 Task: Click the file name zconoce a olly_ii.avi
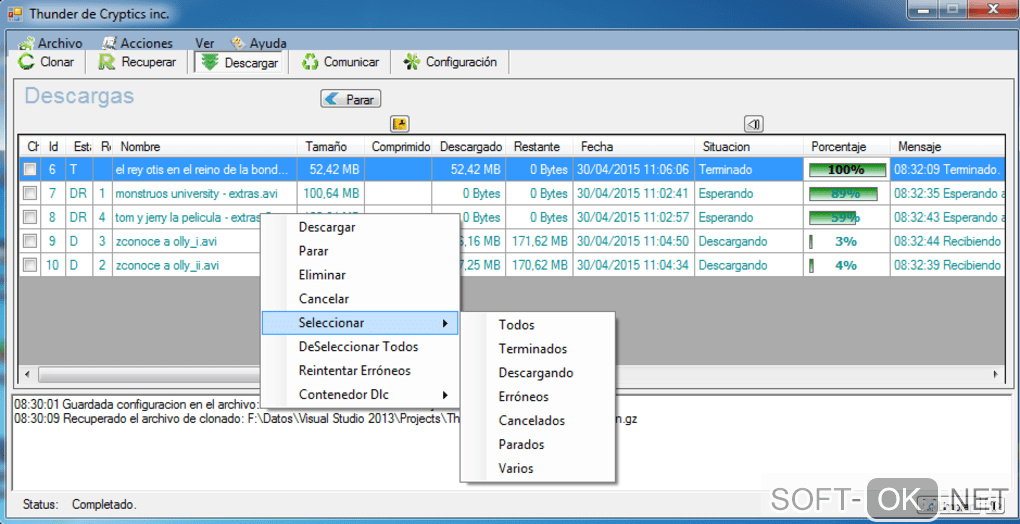(x=167, y=266)
